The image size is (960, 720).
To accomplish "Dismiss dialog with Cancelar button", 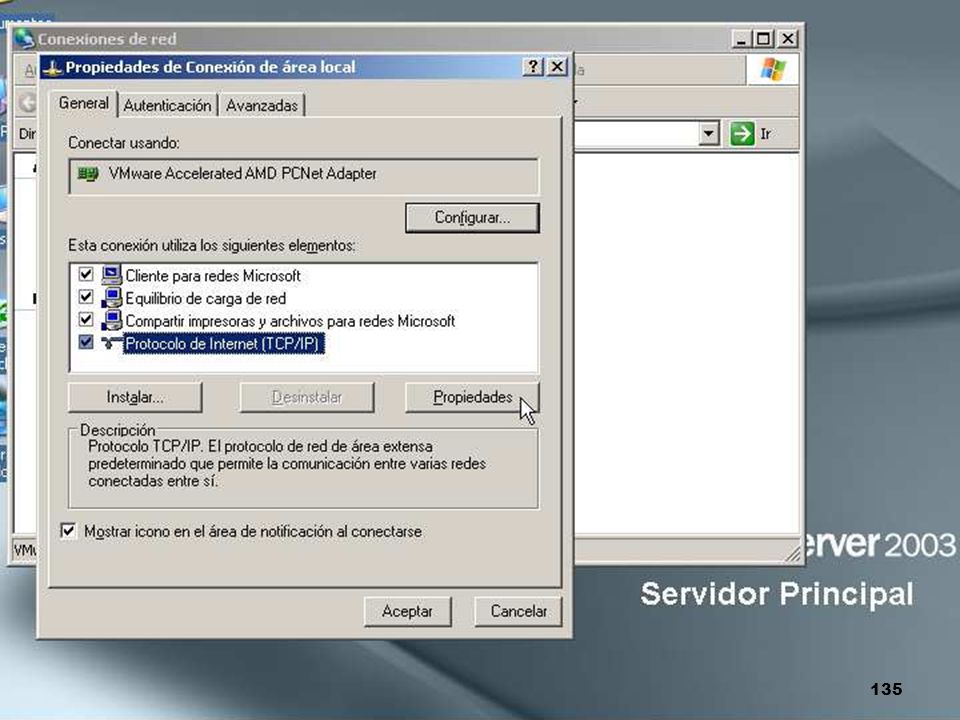I will (518, 611).
